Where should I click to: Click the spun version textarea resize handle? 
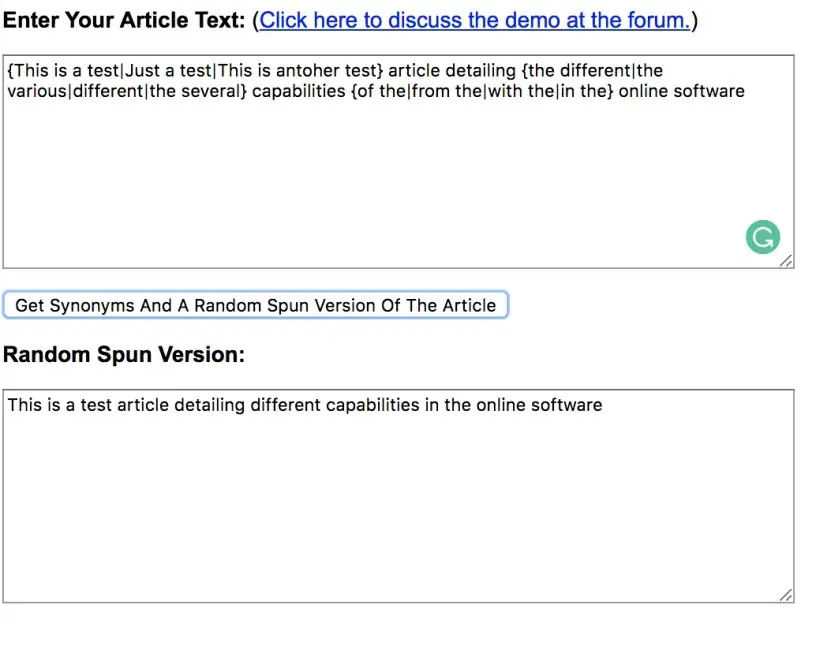click(786, 595)
